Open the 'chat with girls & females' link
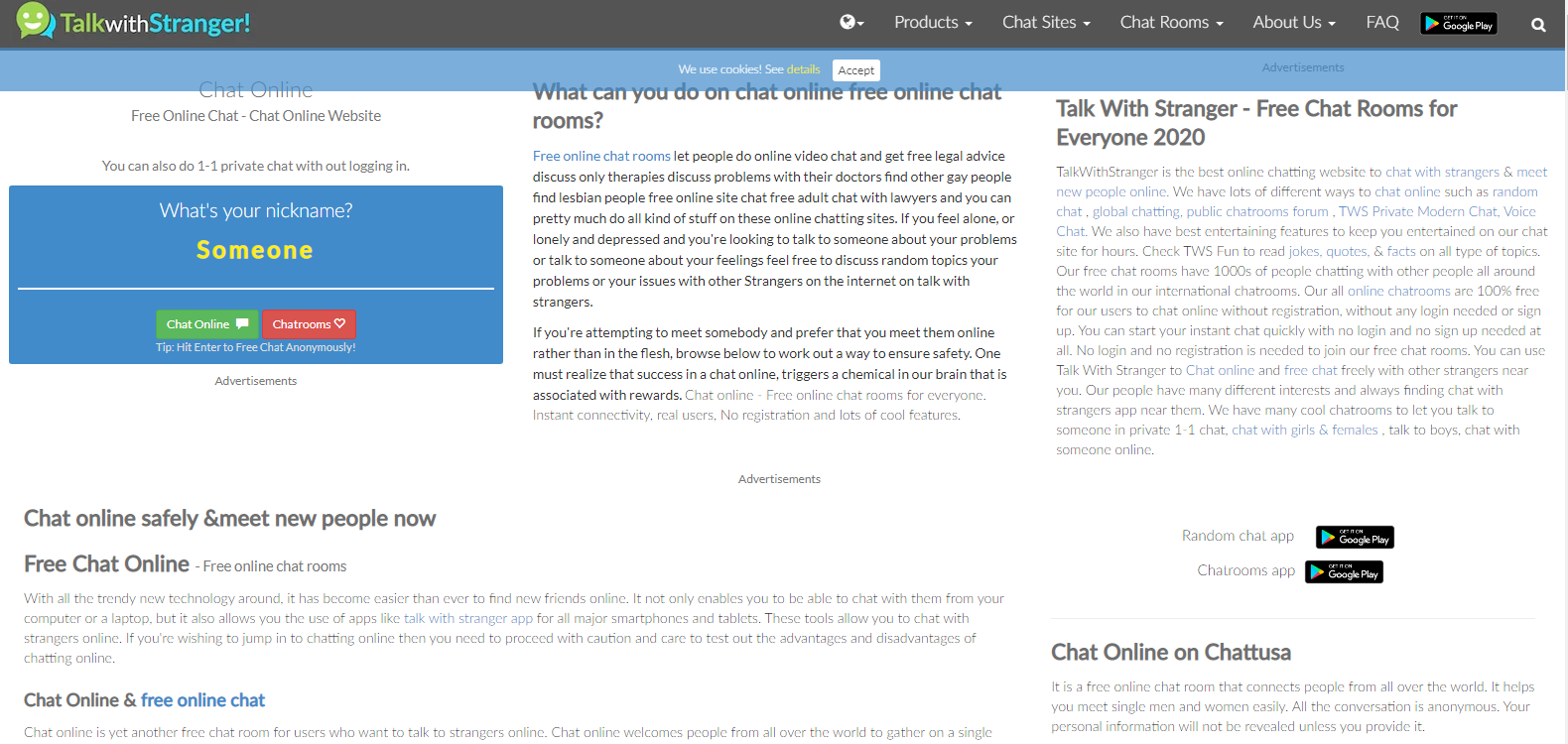Screen dimensions: 1568x744 click(1304, 430)
